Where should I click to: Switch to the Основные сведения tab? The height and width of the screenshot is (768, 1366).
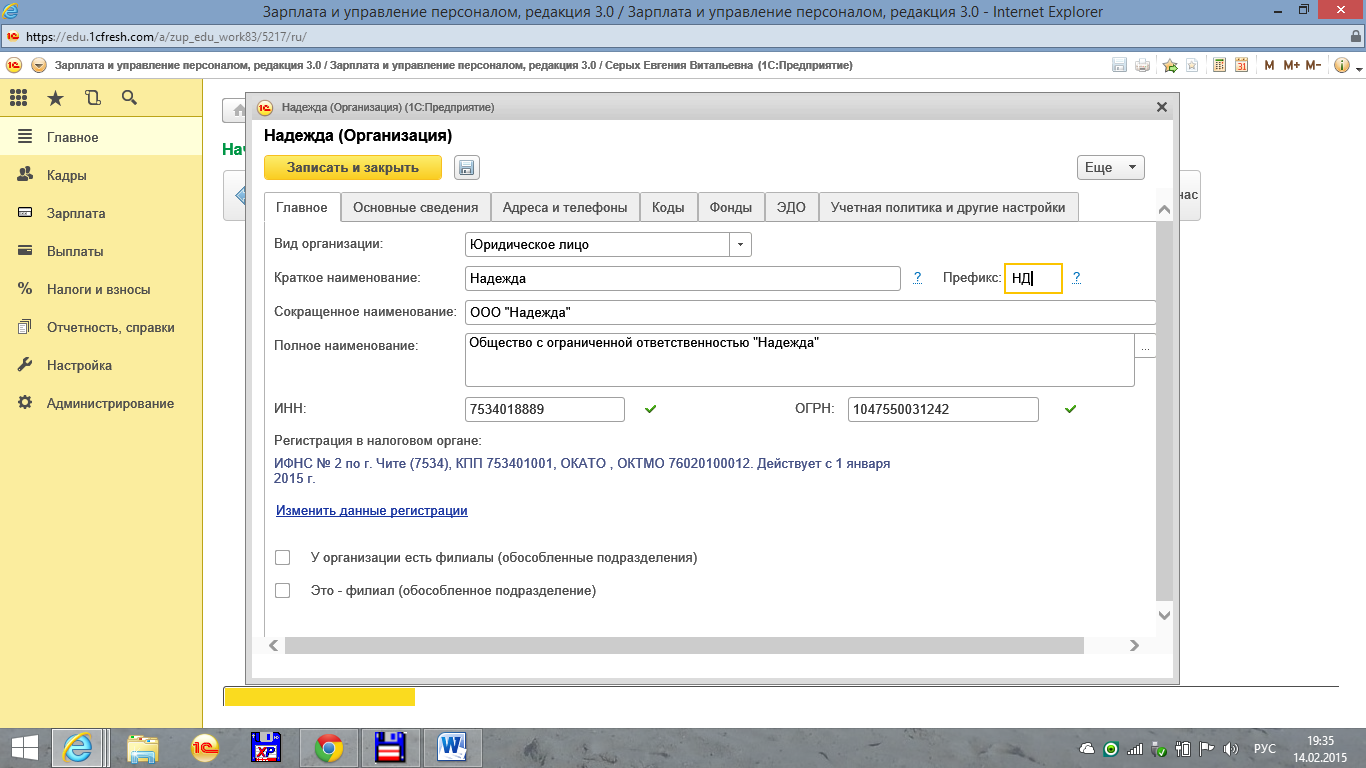[416, 207]
